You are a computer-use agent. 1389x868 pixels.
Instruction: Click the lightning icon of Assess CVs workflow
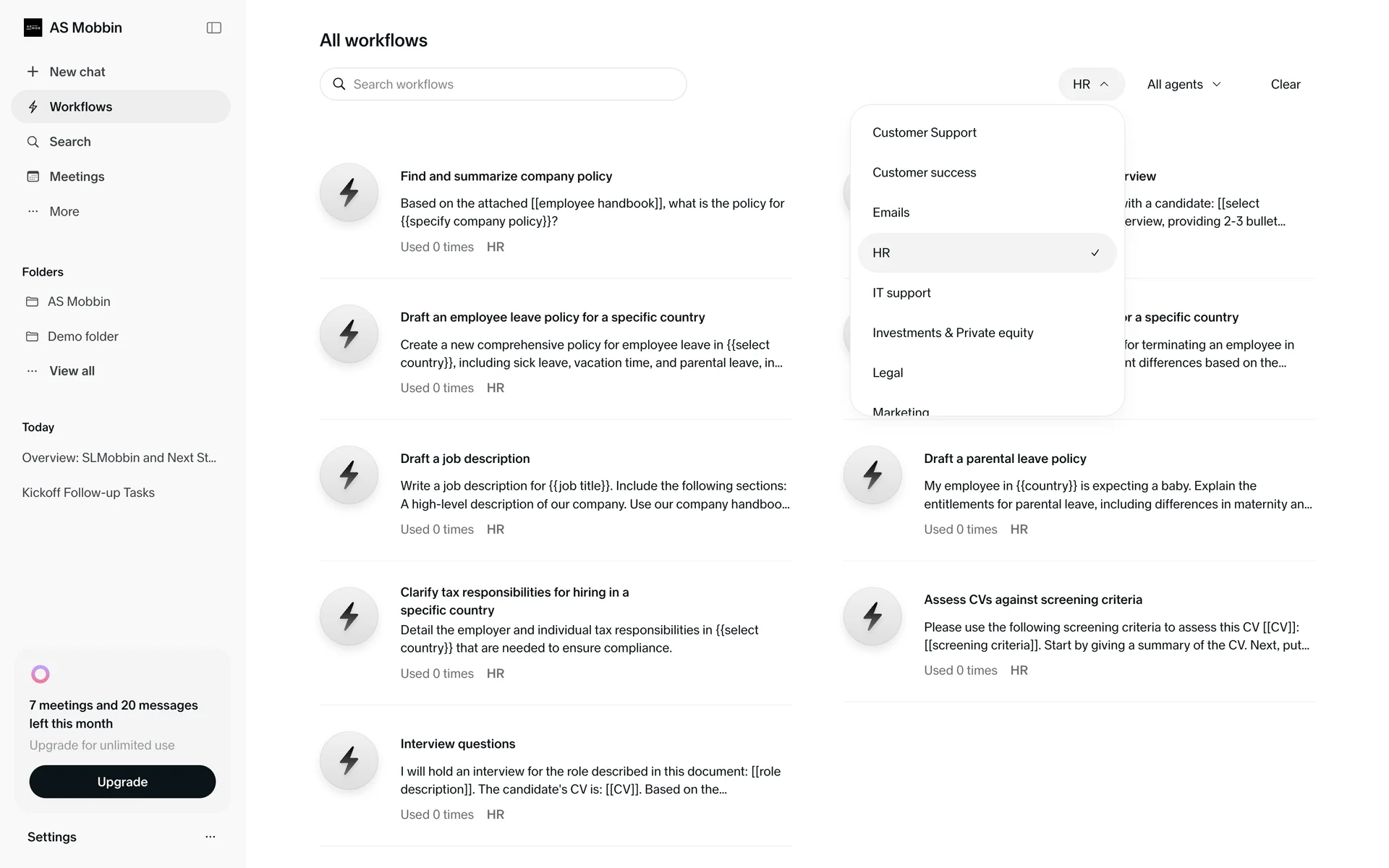coord(872,616)
